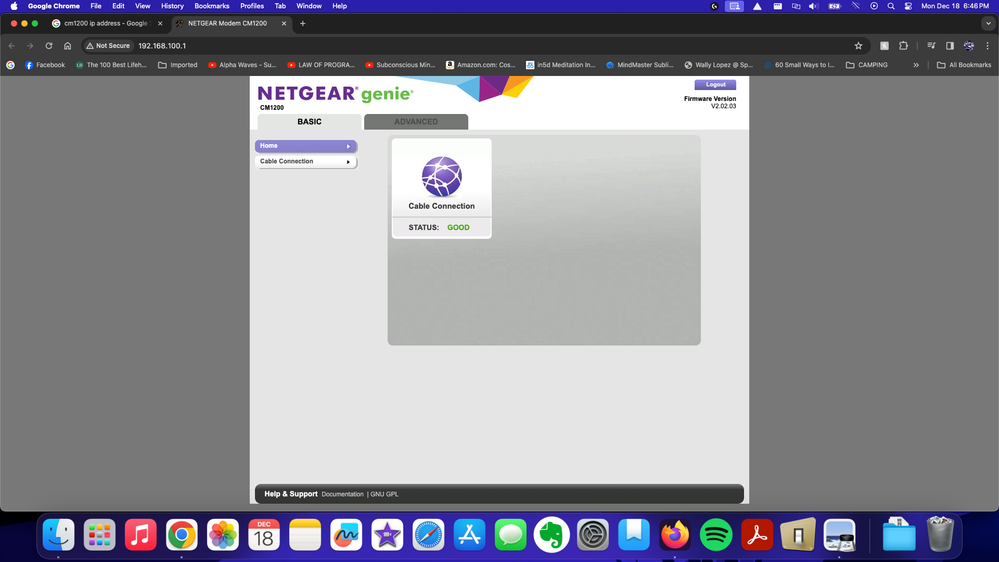Show more bookmarks chevron
Screen dimensions: 999x562
[916, 65]
